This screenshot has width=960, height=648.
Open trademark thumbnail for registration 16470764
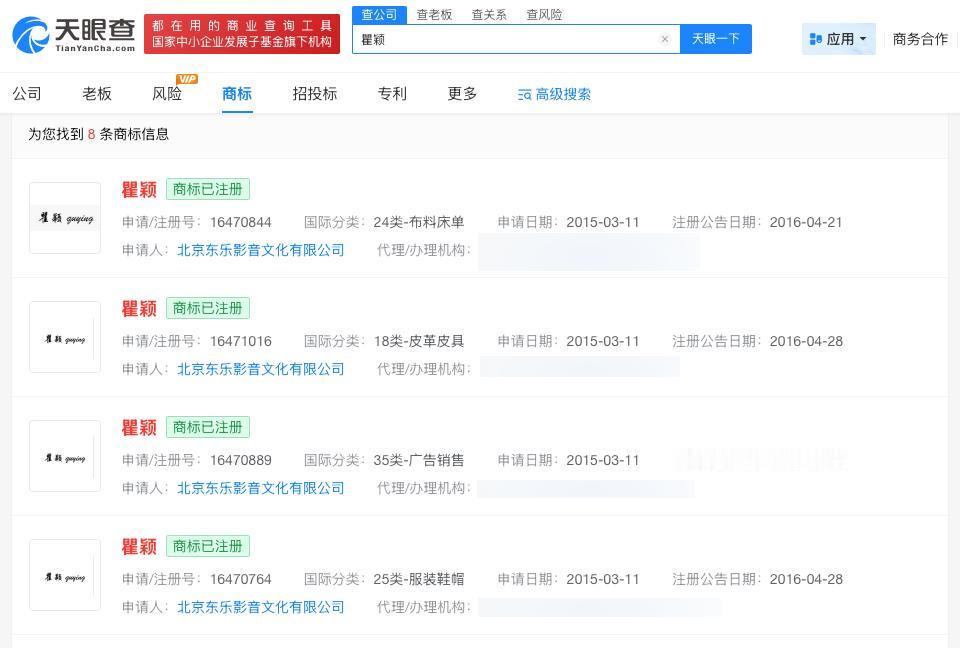(x=65, y=575)
